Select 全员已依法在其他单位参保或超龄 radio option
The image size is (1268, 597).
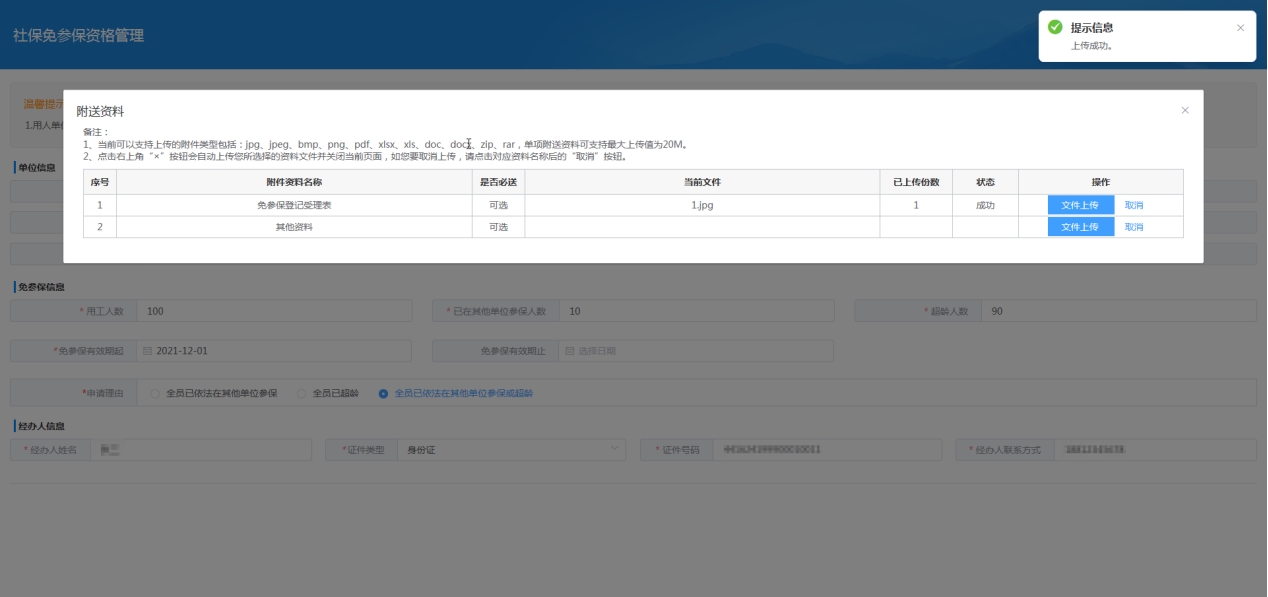(x=383, y=394)
